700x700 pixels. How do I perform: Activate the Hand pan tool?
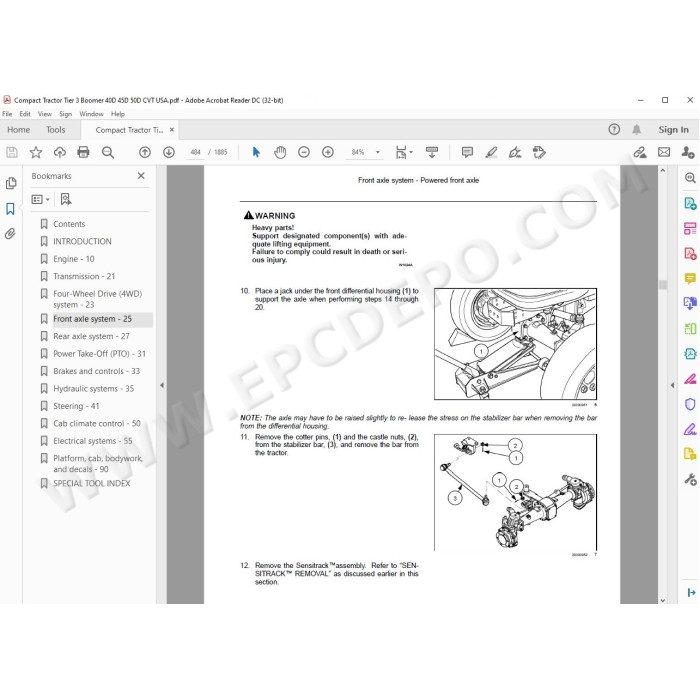[x=280, y=152]
